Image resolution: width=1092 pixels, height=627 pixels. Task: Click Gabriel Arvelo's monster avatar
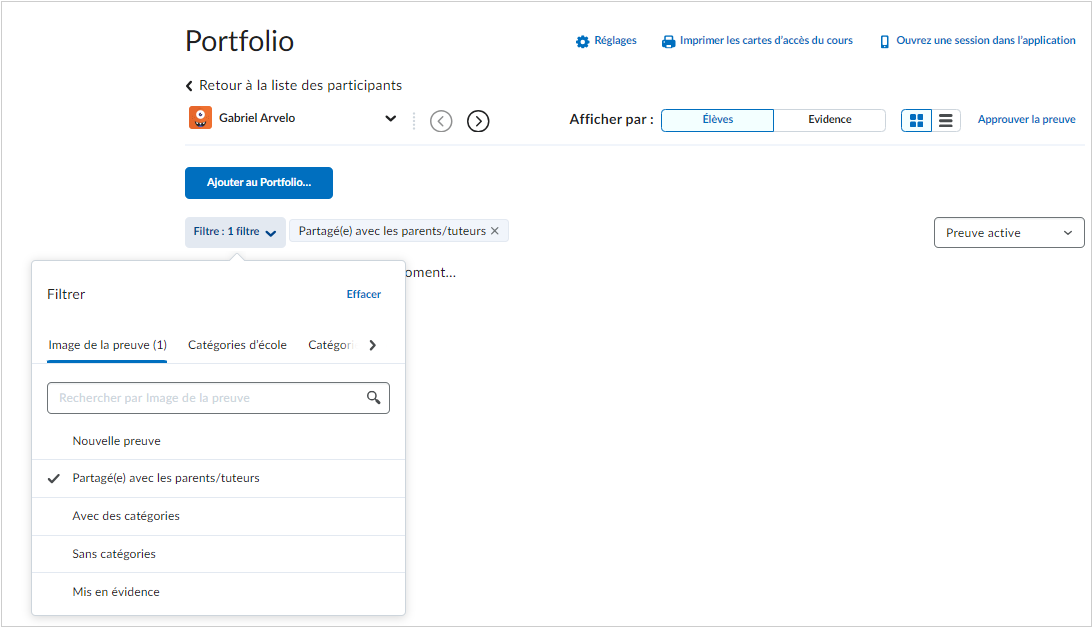201,118
